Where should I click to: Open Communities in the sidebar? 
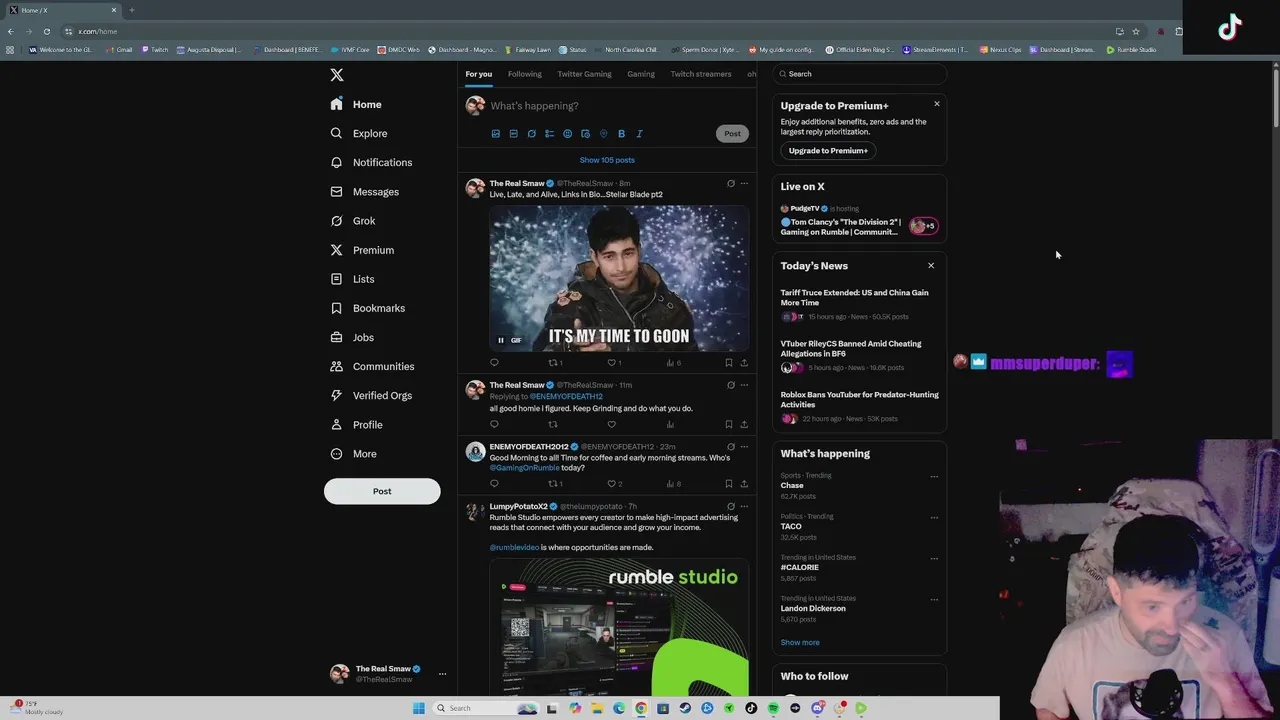[372, 366]
